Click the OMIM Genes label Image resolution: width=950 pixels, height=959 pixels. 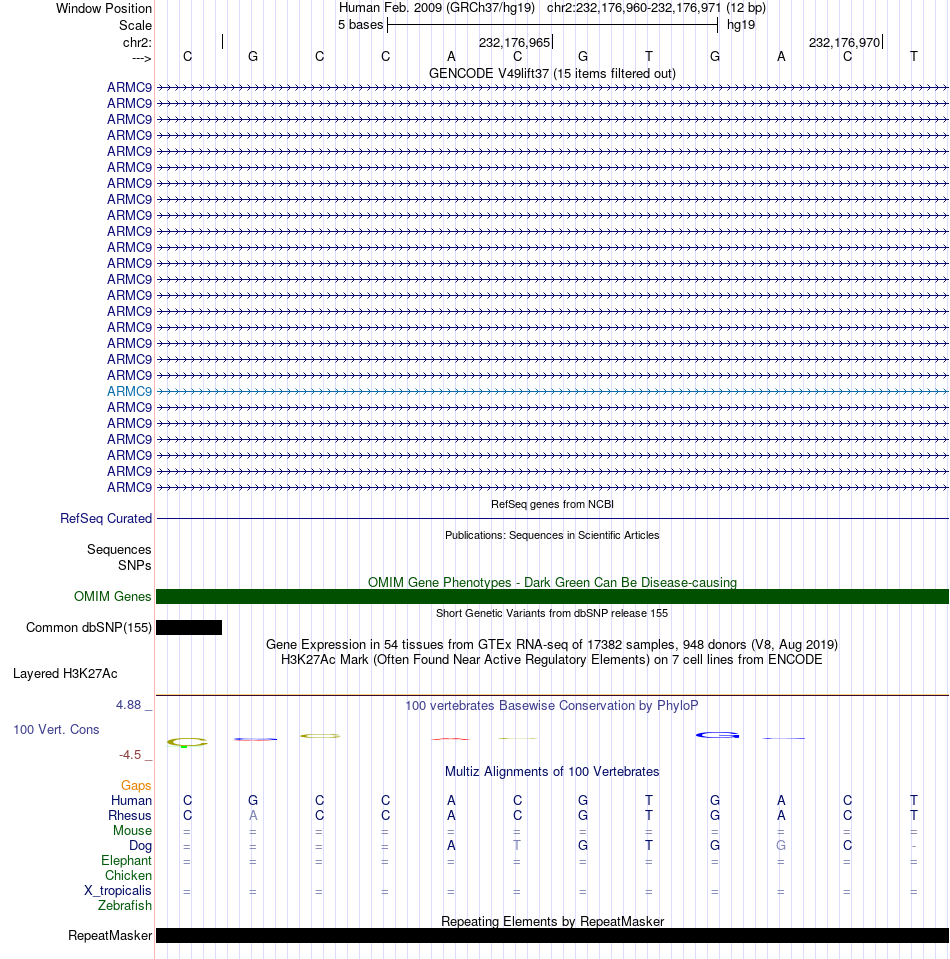click(113, 596)
